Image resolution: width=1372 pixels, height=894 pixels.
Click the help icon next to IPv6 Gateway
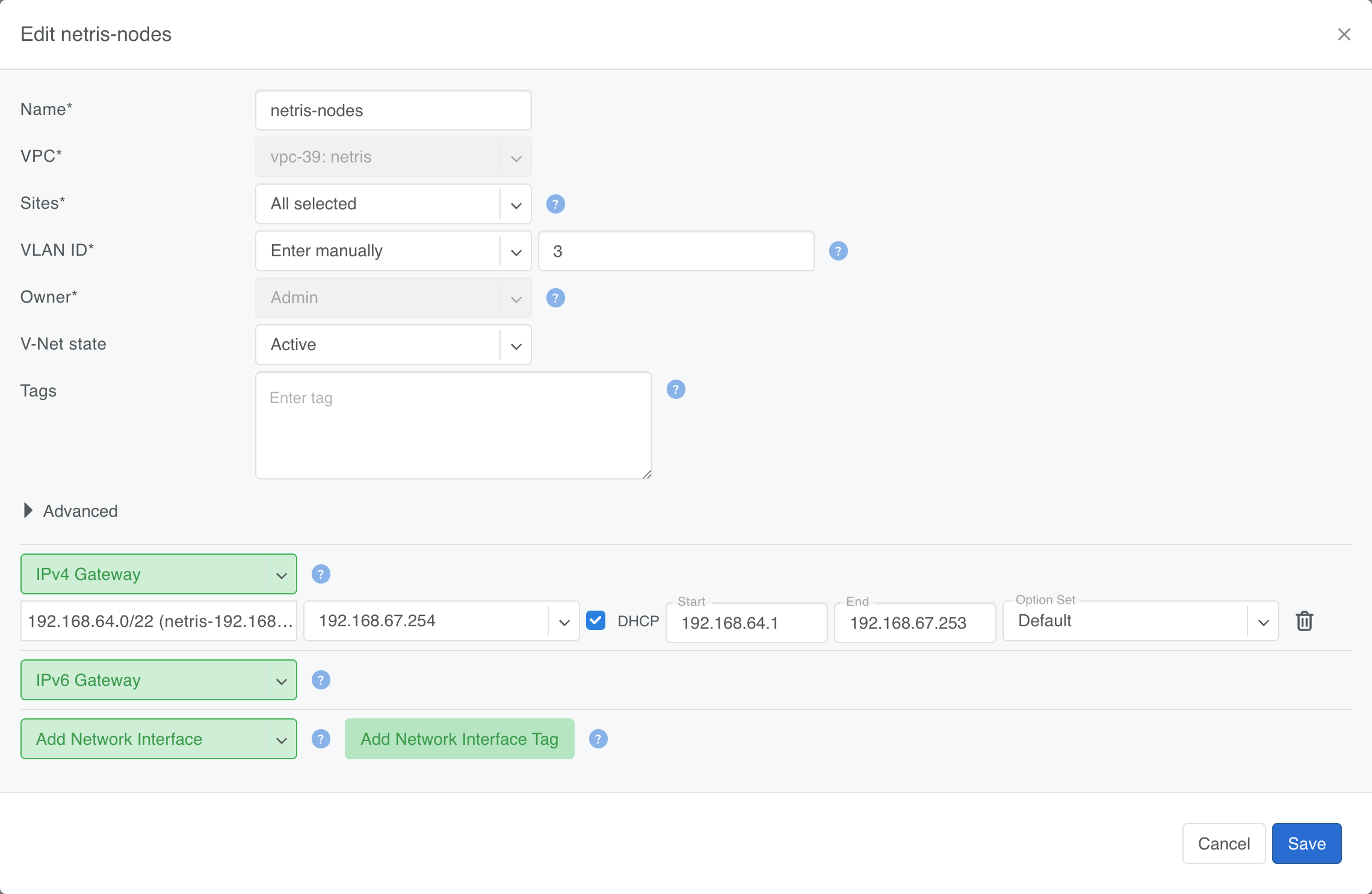coord(321,680)
